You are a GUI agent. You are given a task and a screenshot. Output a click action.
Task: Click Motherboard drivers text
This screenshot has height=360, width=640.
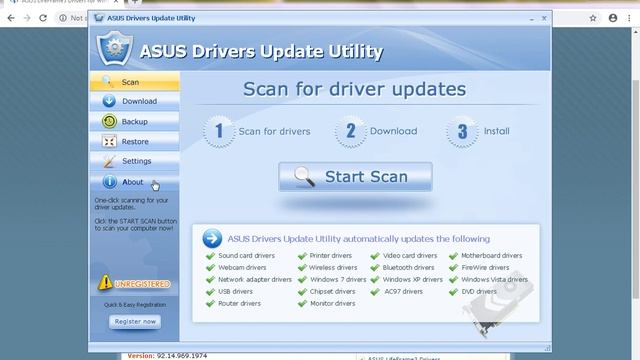[x=492, y=256]
